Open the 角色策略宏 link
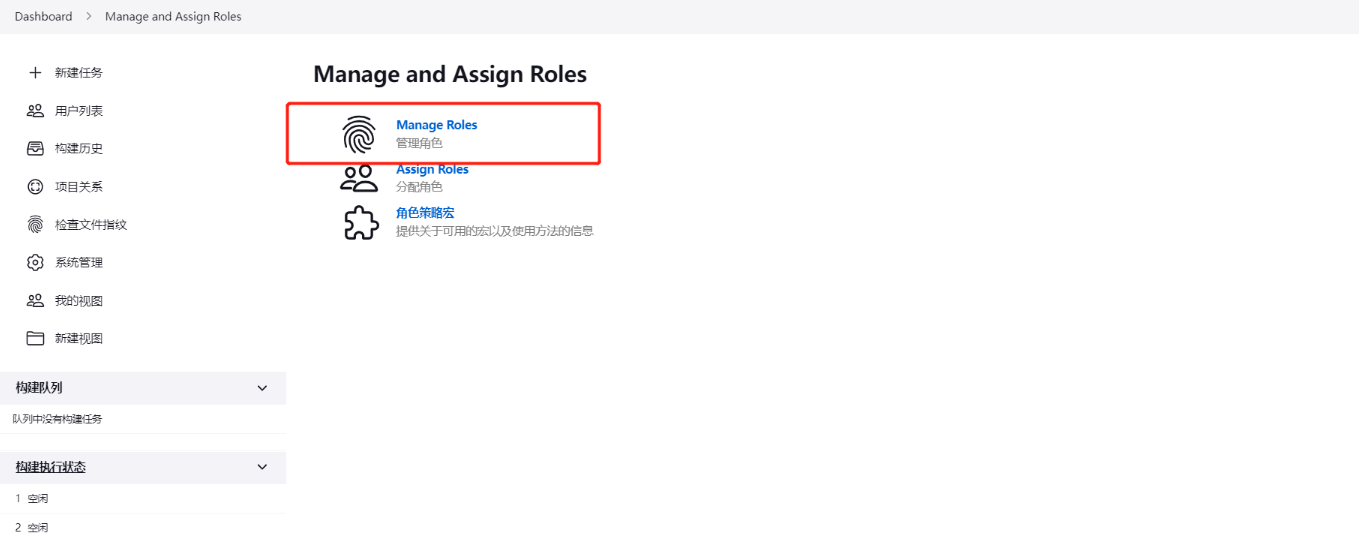The height and width of the screenshot is (536, 1359). coord(425,213)
